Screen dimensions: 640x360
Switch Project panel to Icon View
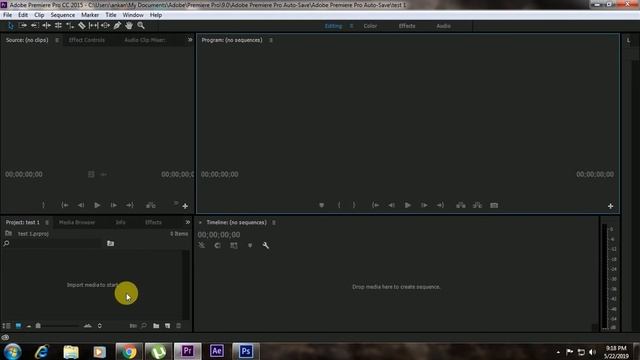(x=18, y=326)
